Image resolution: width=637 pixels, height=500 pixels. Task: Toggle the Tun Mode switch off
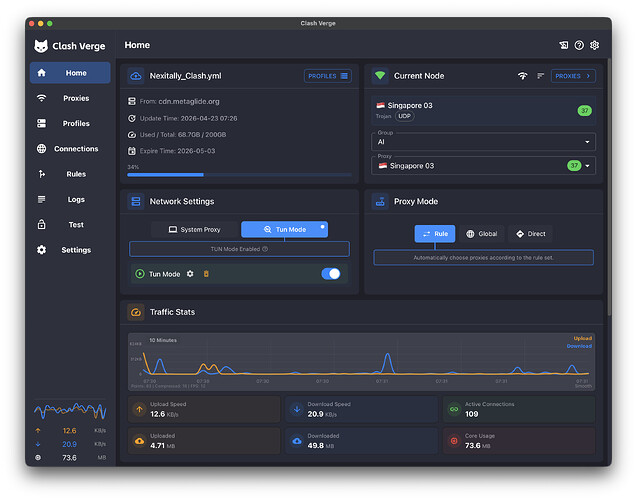click(x=331, y=274)
